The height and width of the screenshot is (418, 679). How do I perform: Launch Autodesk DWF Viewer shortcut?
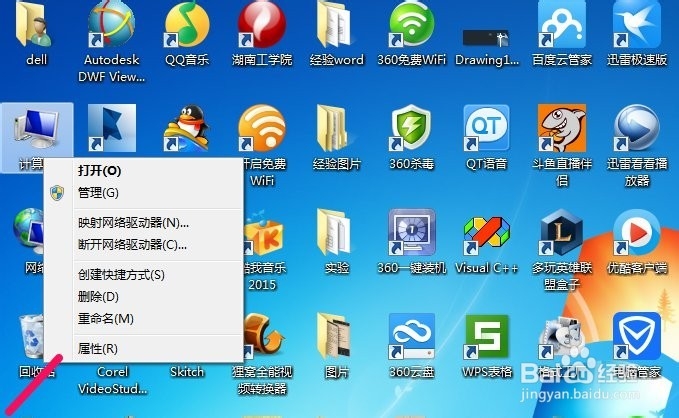point(111,24)
